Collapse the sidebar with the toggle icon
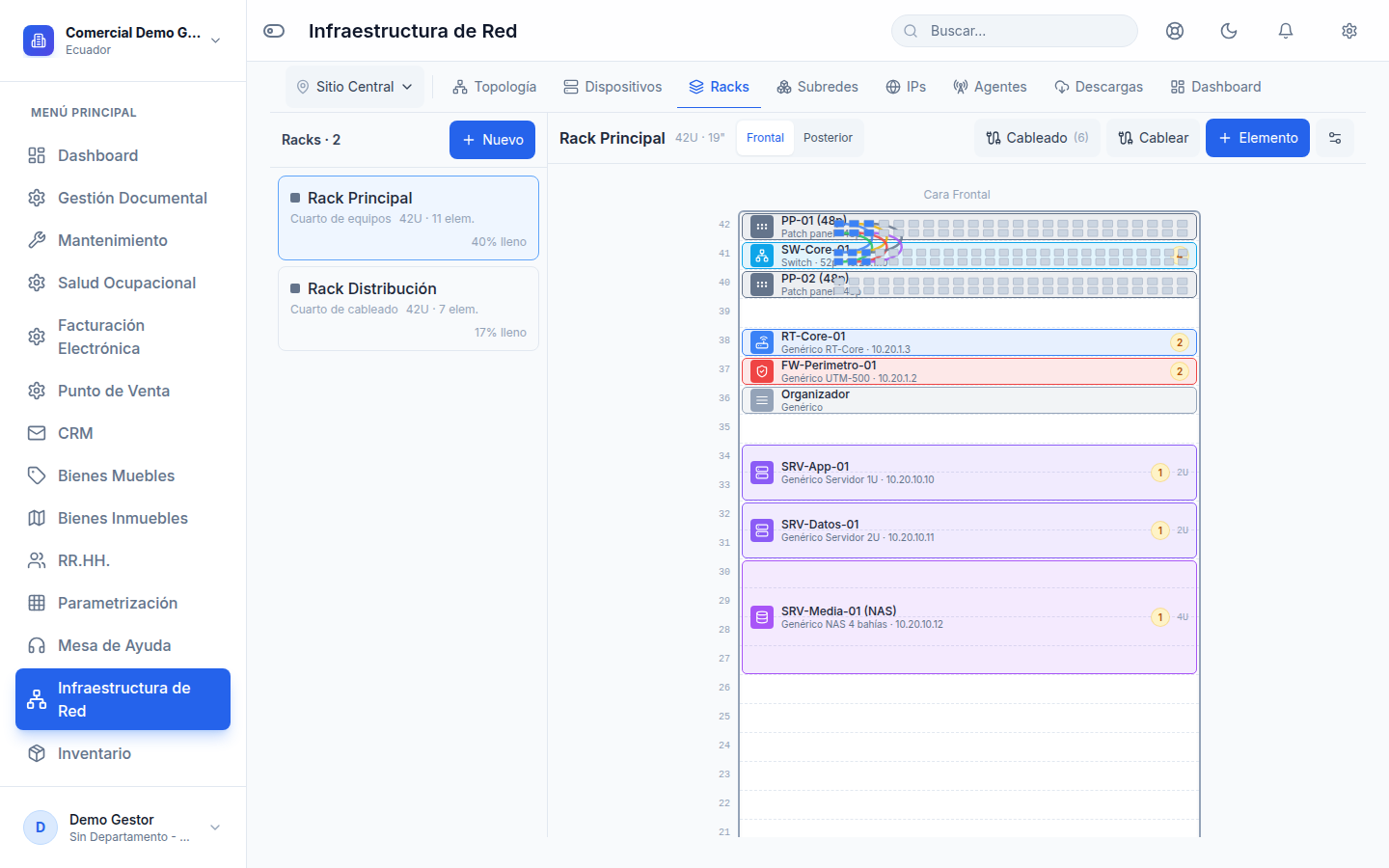The height and width of the screenshot is (868, 1389). tap(274, 31)
